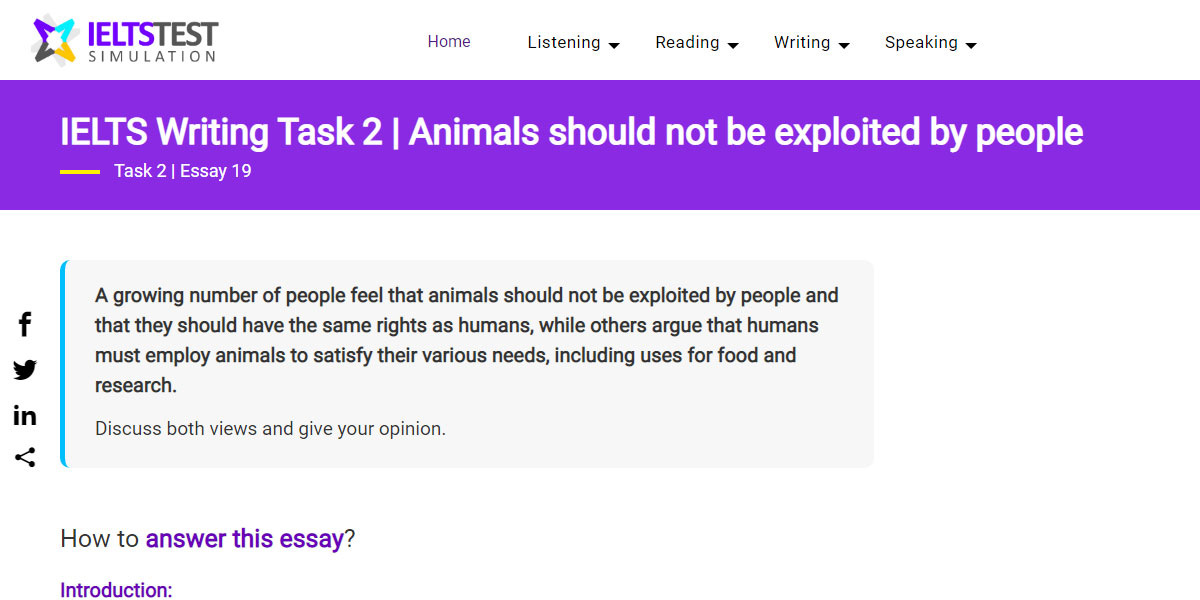Click the Writing menu label
Screen dimensions: 1200x600
click(x=802, y=43)
